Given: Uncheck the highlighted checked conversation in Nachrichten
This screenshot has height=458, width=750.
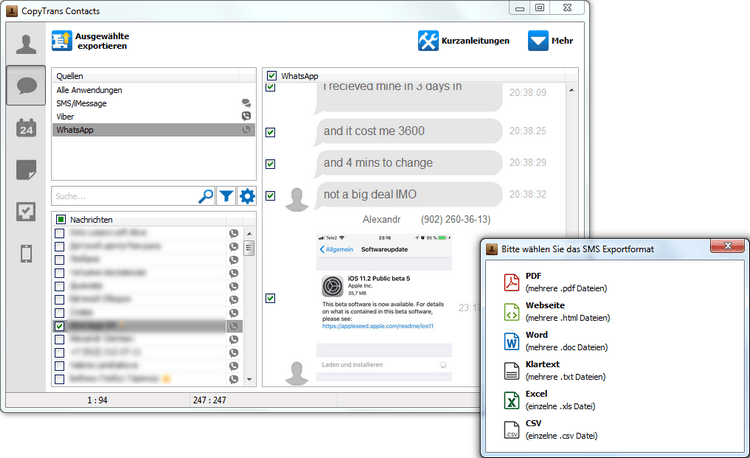Looking at the screenshot, I should click(x=59, y=326).
